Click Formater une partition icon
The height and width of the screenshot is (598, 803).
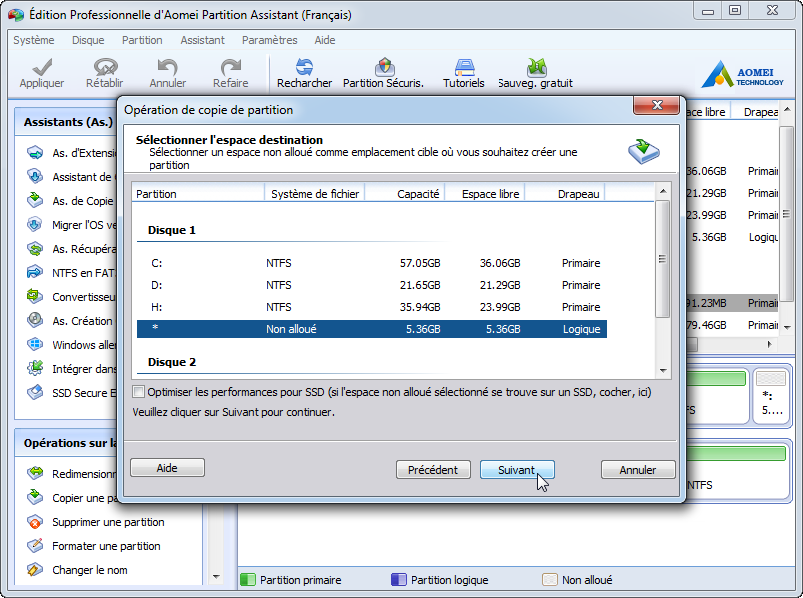(35, 546)
